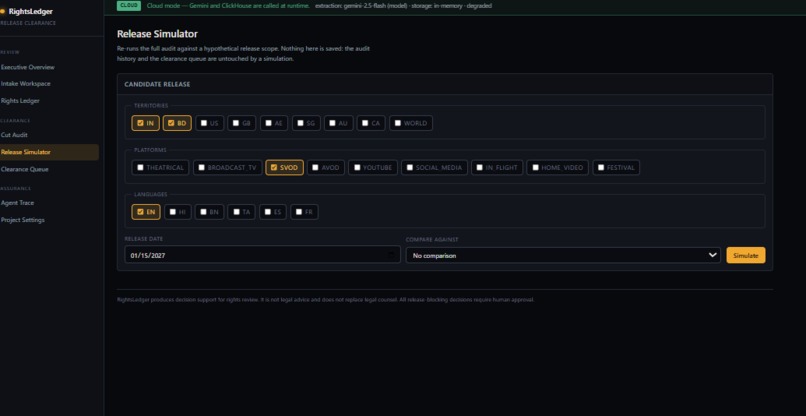
Task: Select the SG territory checkbox
Action: coord(301,123)
